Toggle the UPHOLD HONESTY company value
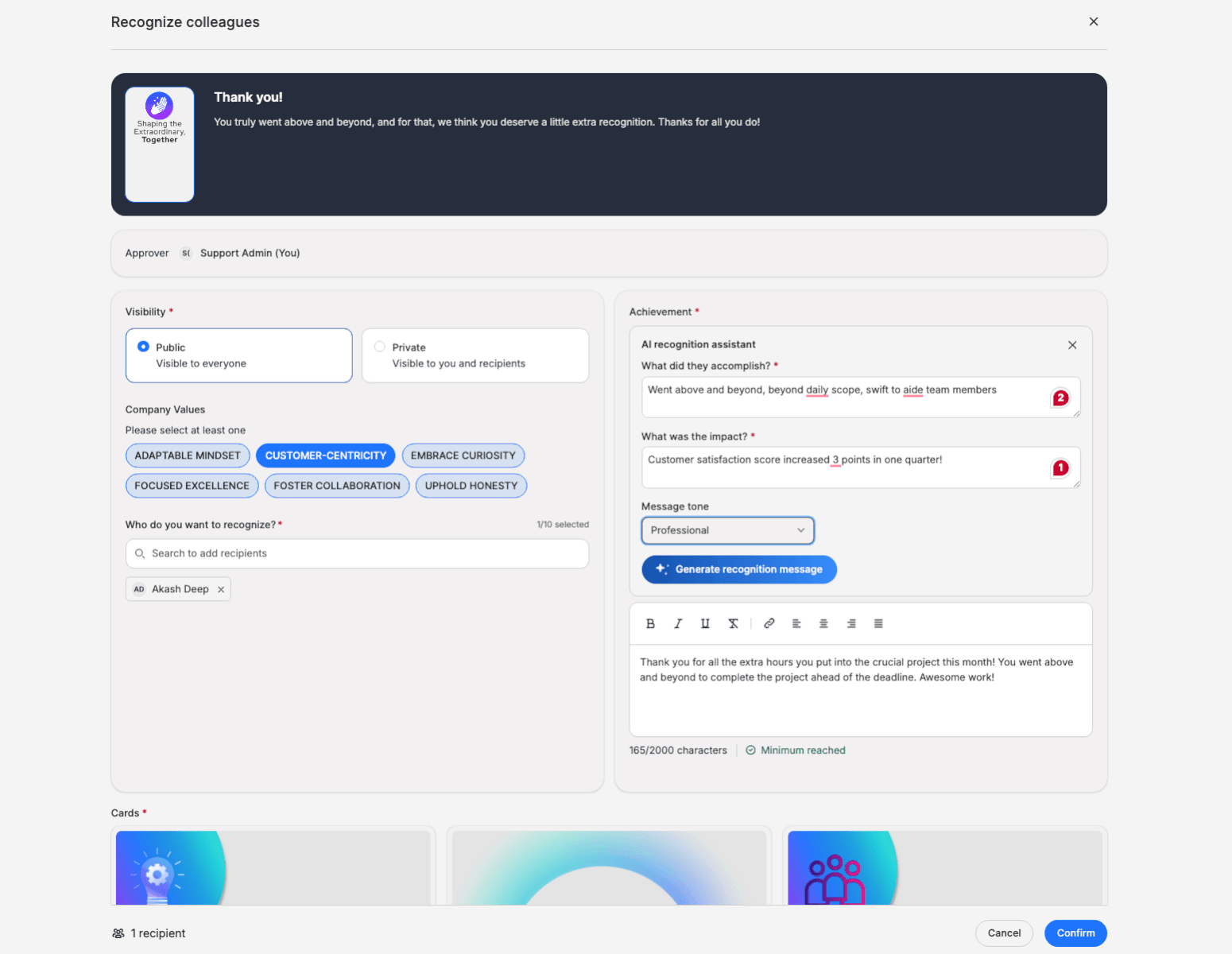 (x=471, y=486)
